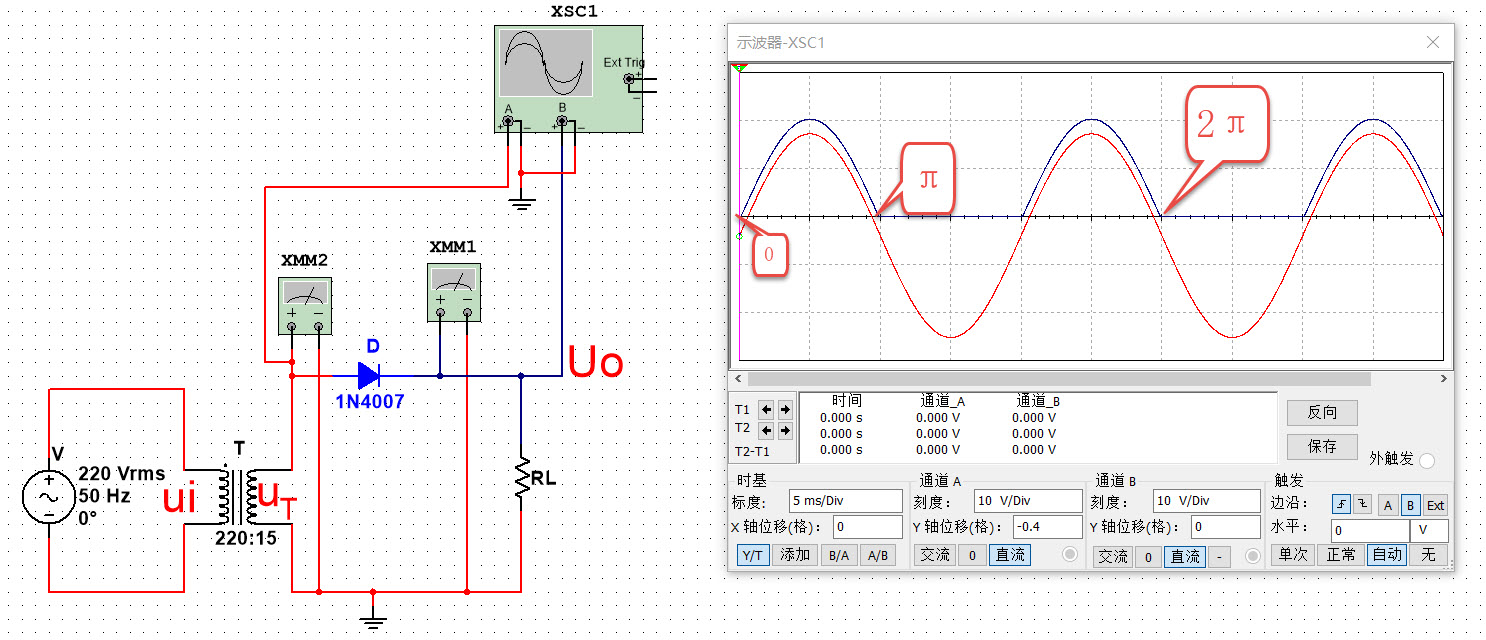Click the X 轴位移 input field
This screenshot has height=640, width=1486.
[867, 527]
